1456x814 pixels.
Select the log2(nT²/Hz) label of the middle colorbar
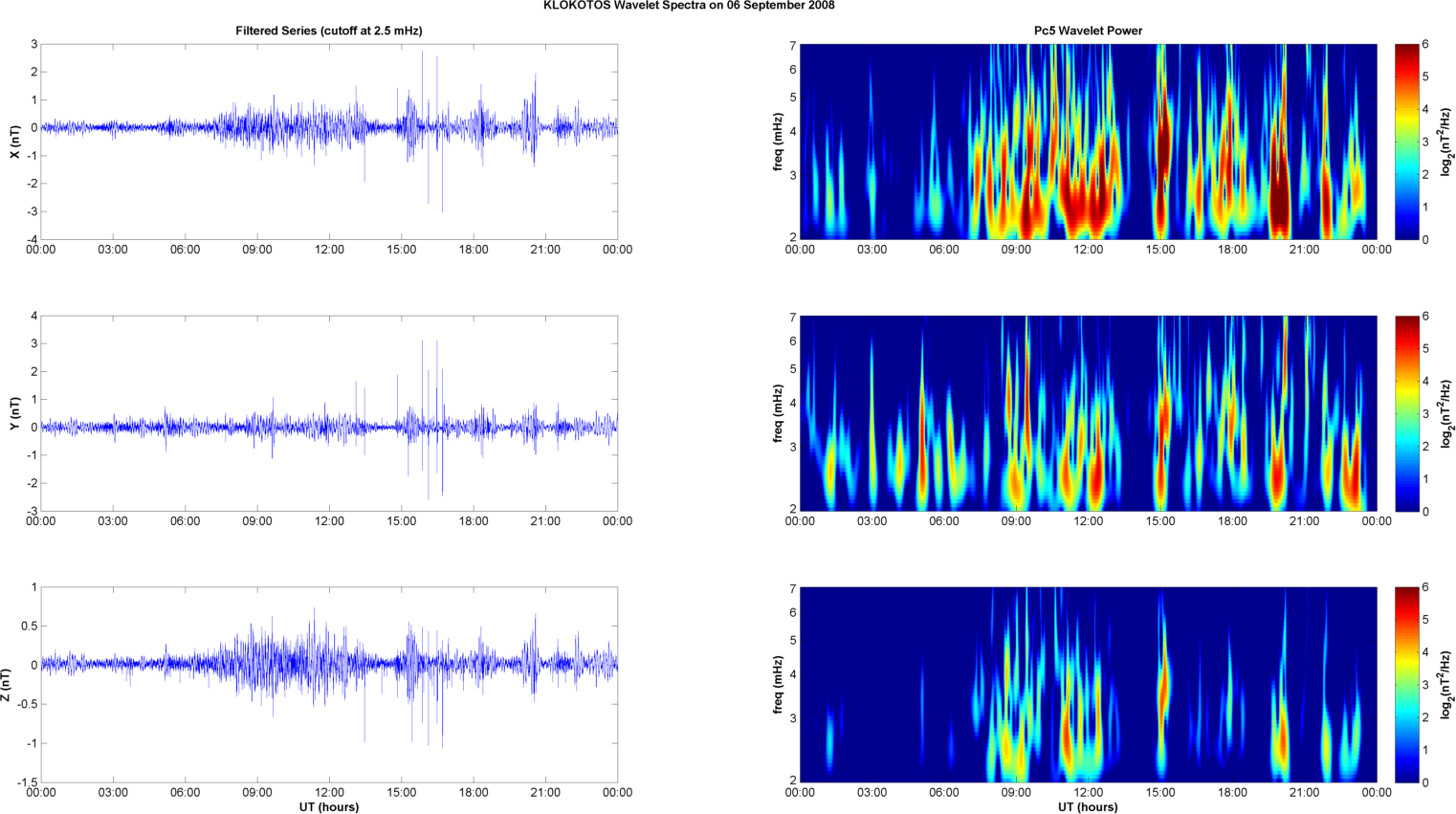[1446, 413]
